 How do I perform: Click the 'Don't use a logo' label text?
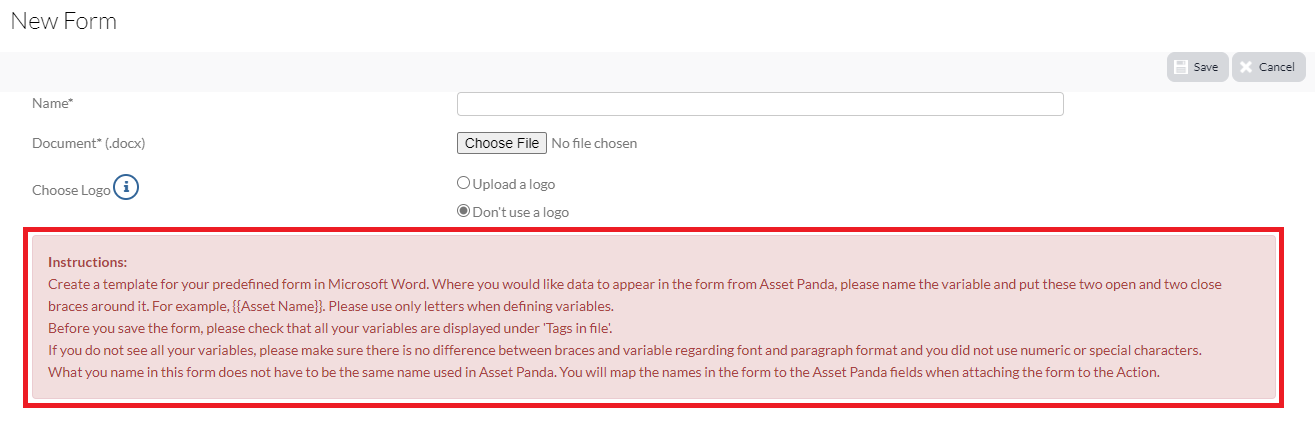(x=521, y=212)
